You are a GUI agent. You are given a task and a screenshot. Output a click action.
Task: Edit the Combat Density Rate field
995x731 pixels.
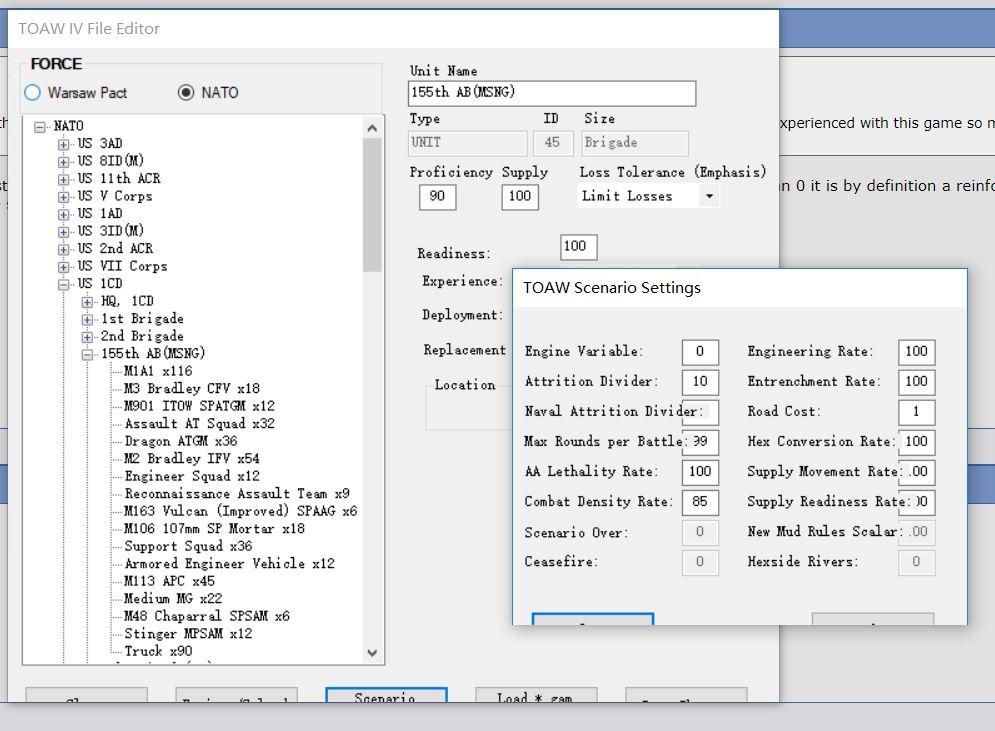click(700, 502)
